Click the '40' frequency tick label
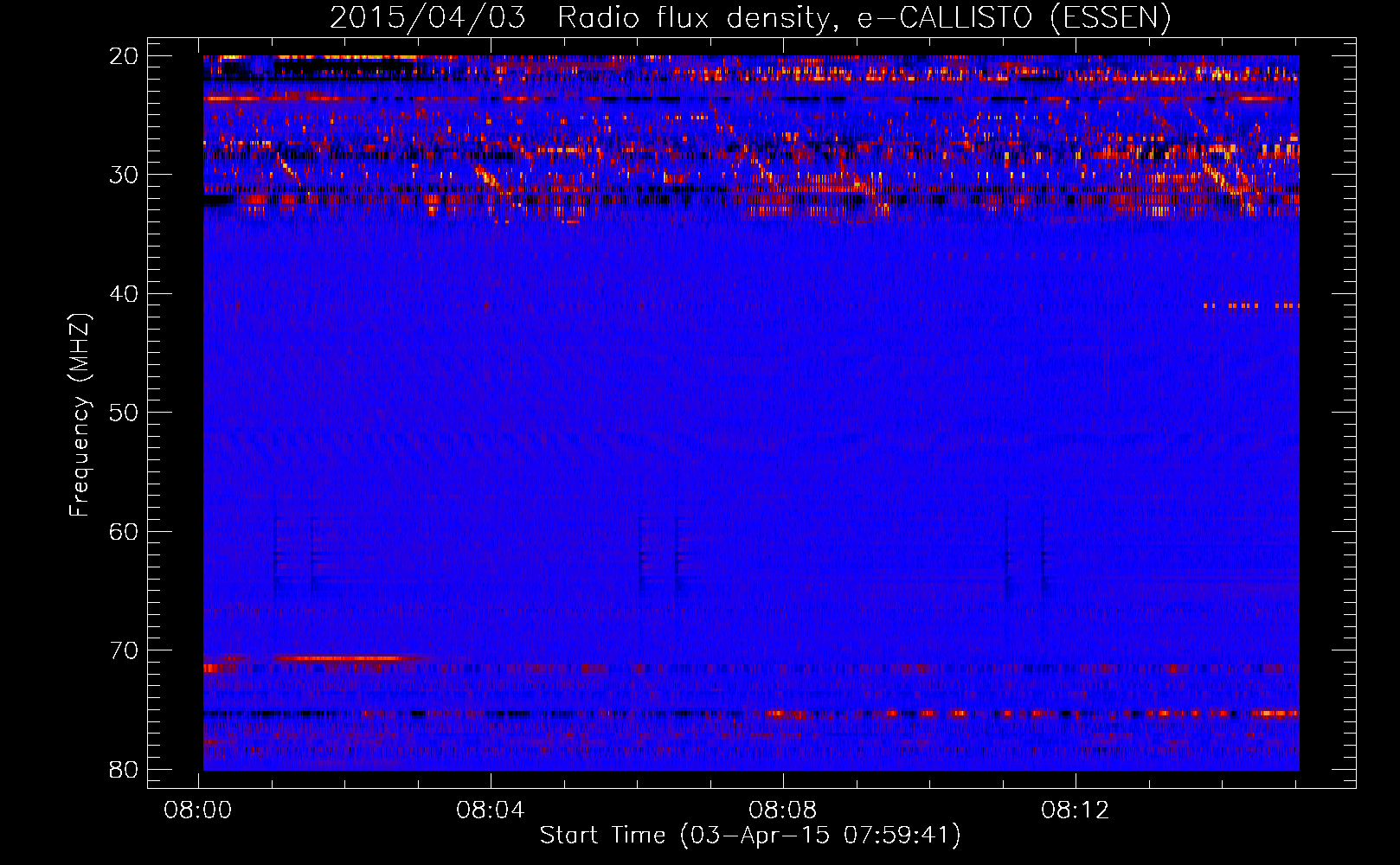Screen dimensions: 1400x865 click(124, 294)
